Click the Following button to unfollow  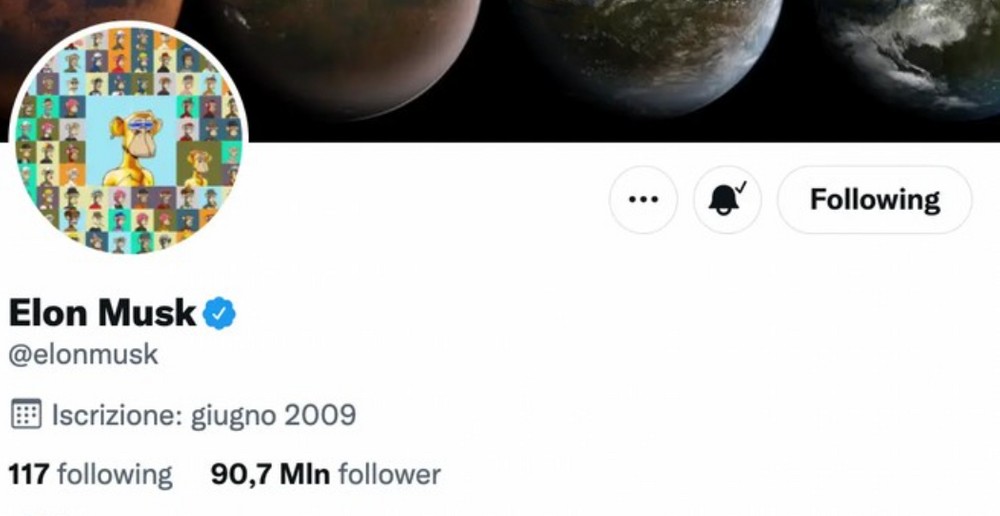point(874,200)
